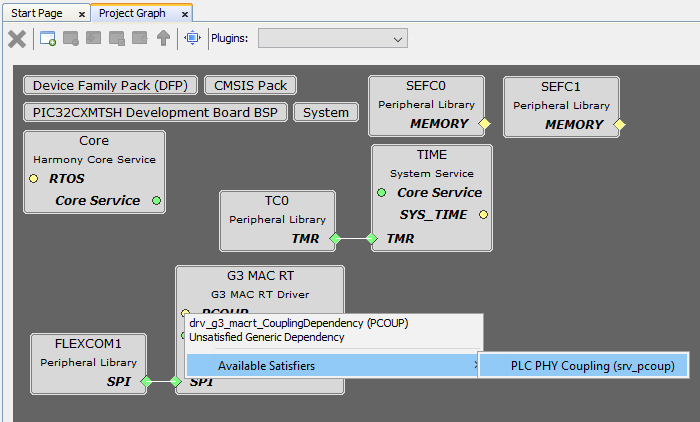Select PIC32CXMTSH Development Board BSP component
Screen dimensions: 700x422
(x=155, y=113)
